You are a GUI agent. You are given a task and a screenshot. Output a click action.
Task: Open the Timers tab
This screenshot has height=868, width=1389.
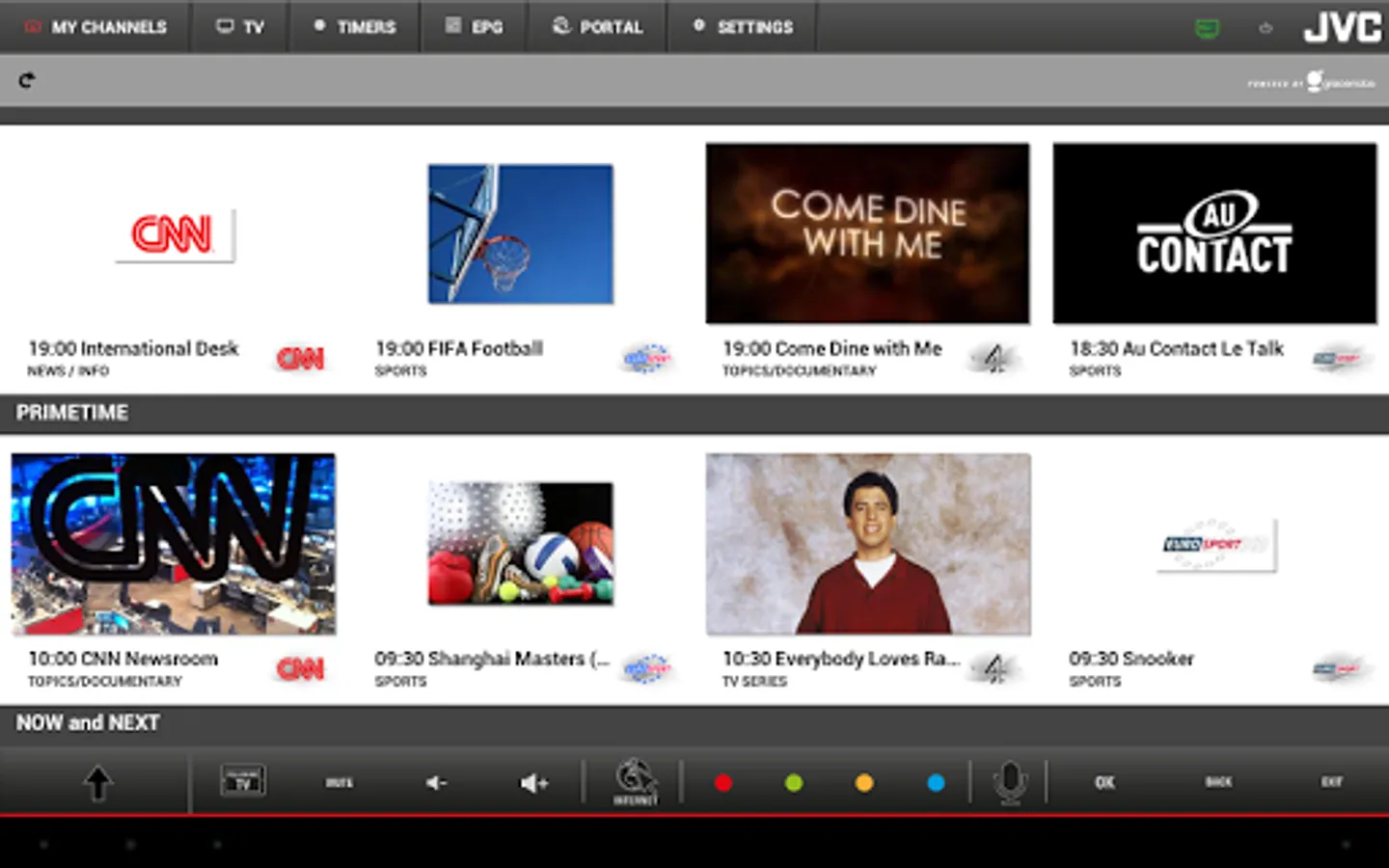coord(355,27)
